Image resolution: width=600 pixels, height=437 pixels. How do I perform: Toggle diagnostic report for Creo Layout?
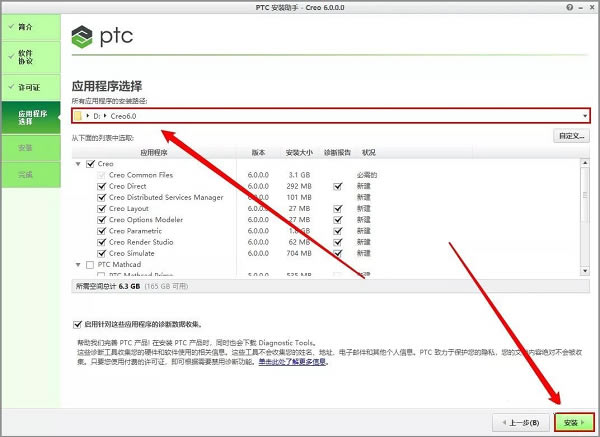[x=338, y=209]
